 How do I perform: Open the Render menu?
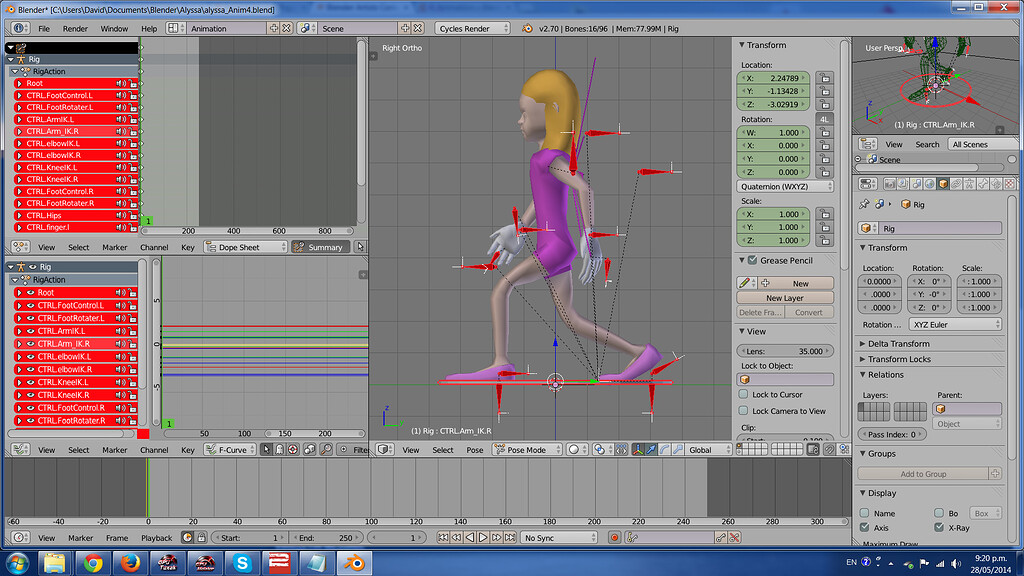click(x=75, y=29)
